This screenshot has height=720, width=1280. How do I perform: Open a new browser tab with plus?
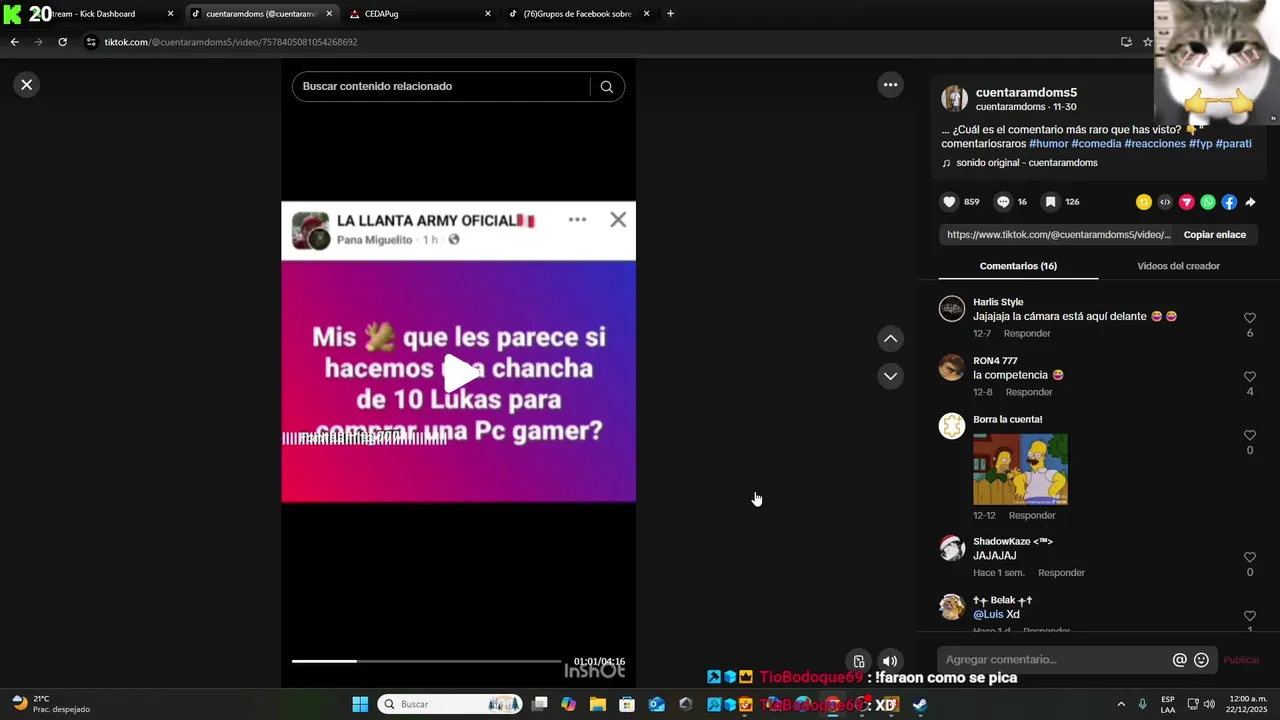670,14
